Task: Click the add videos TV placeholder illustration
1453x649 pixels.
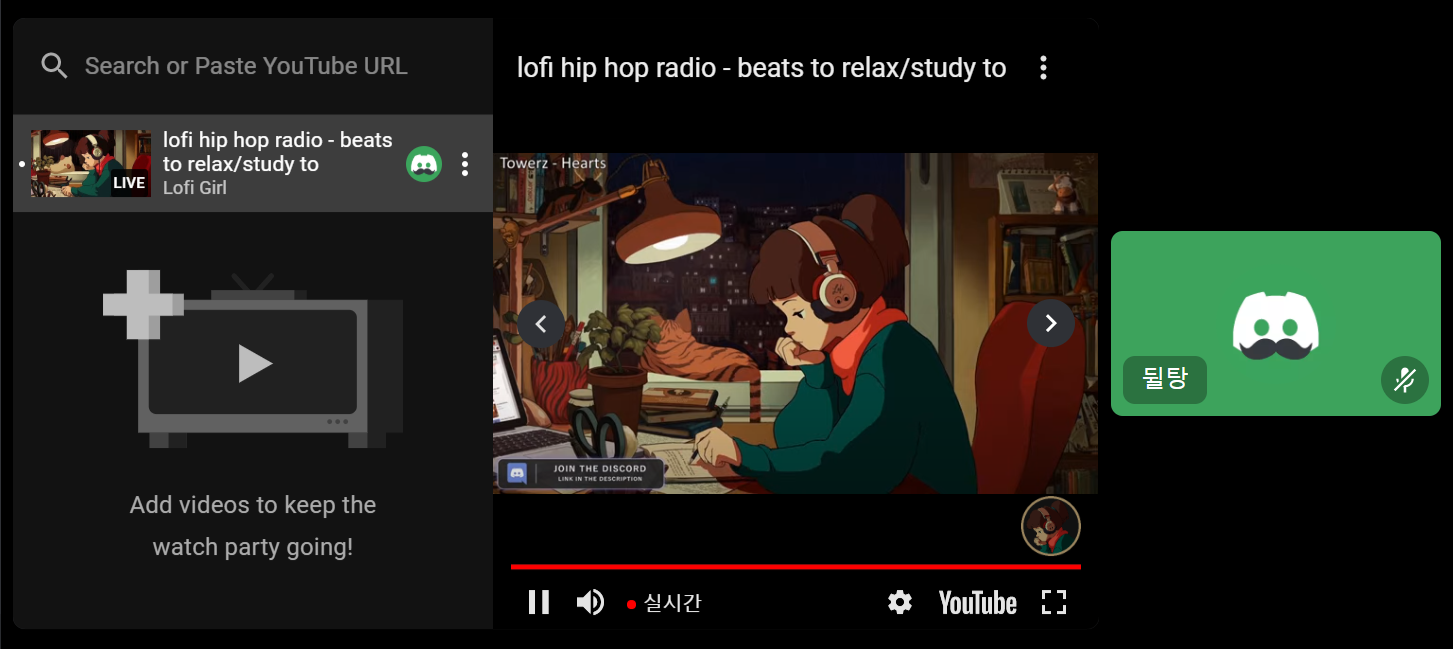Action: point(253,358)
